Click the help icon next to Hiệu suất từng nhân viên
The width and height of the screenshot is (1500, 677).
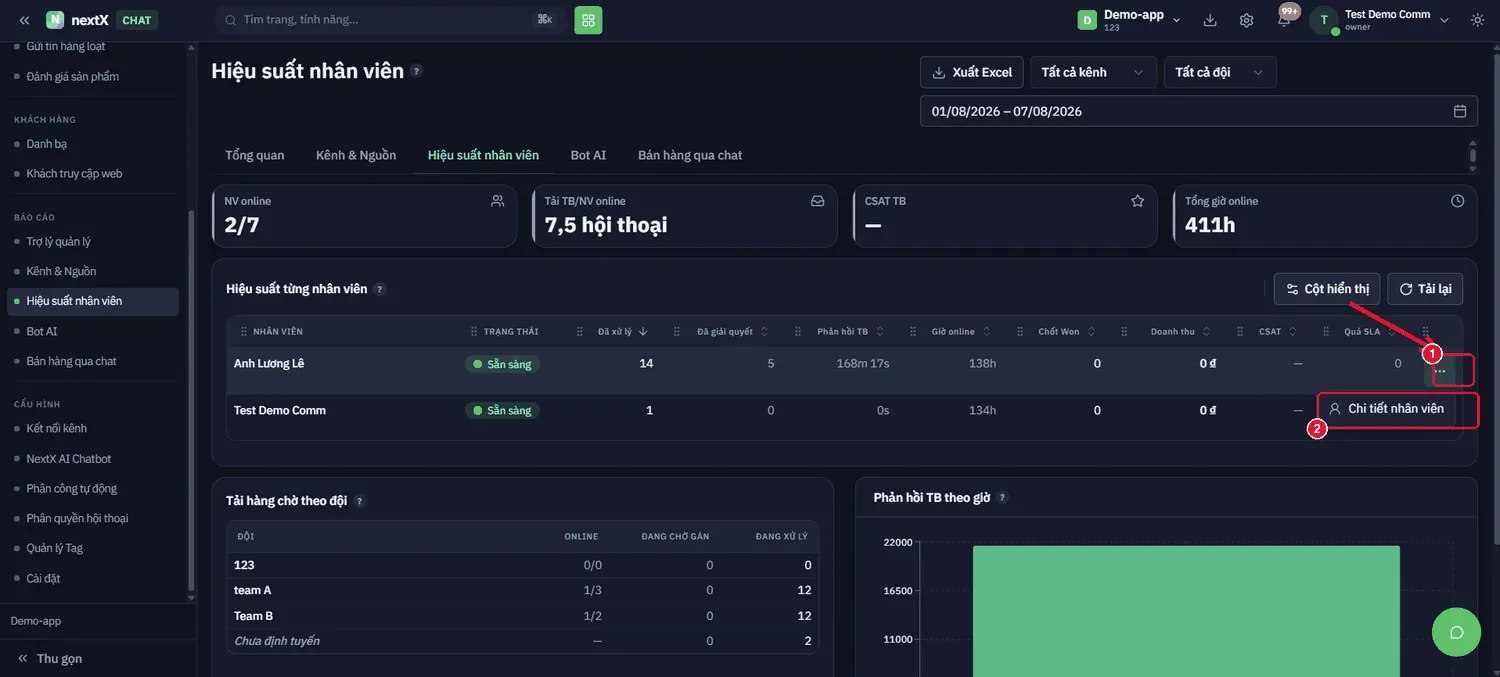coord(380,289)
